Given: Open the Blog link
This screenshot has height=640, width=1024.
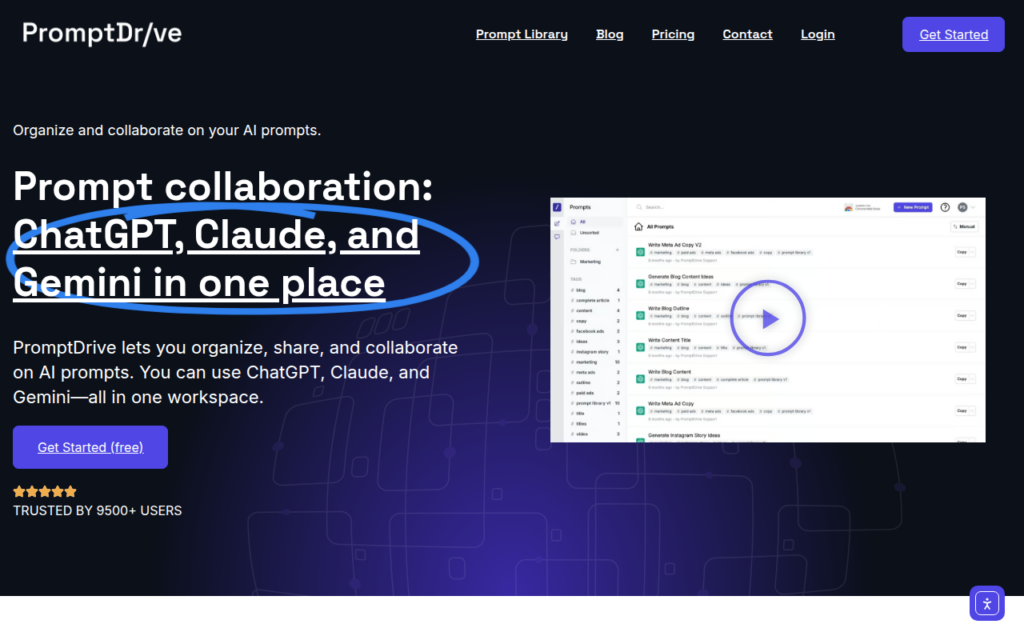Looking at the screenshot, I should tap(609, 34).
